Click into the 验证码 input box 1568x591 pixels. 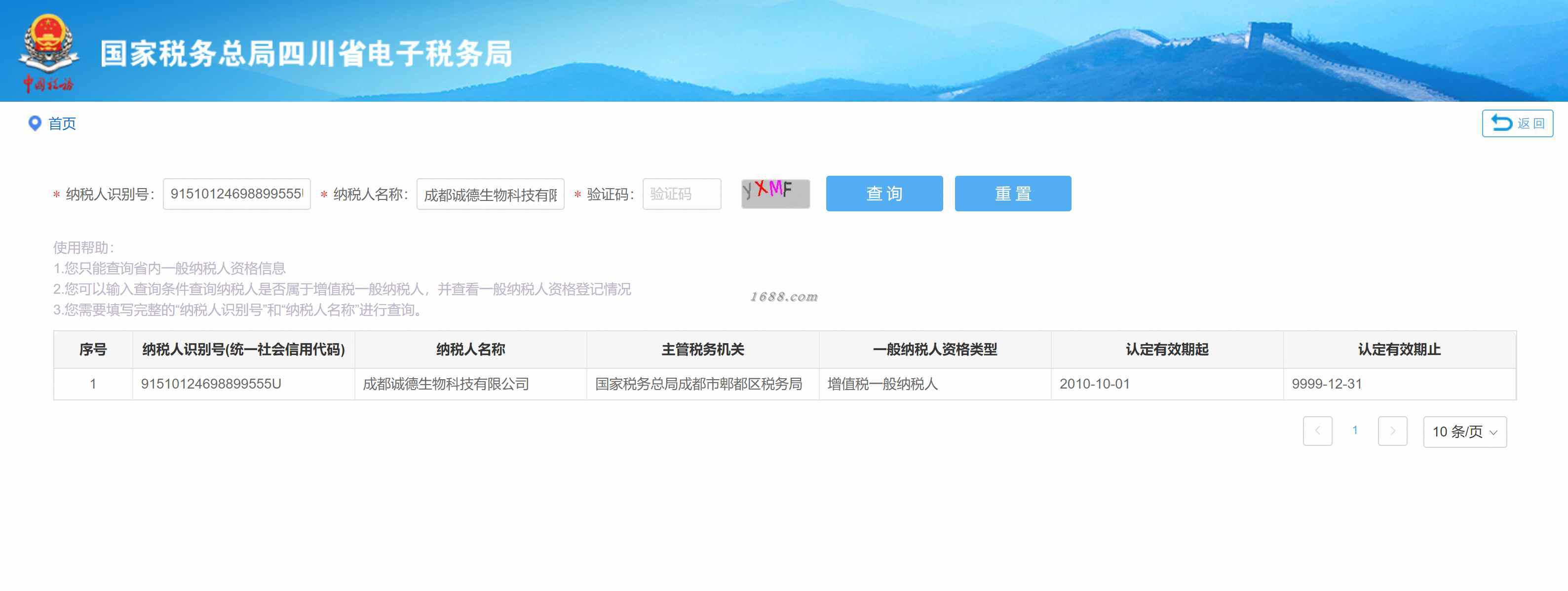681,194
